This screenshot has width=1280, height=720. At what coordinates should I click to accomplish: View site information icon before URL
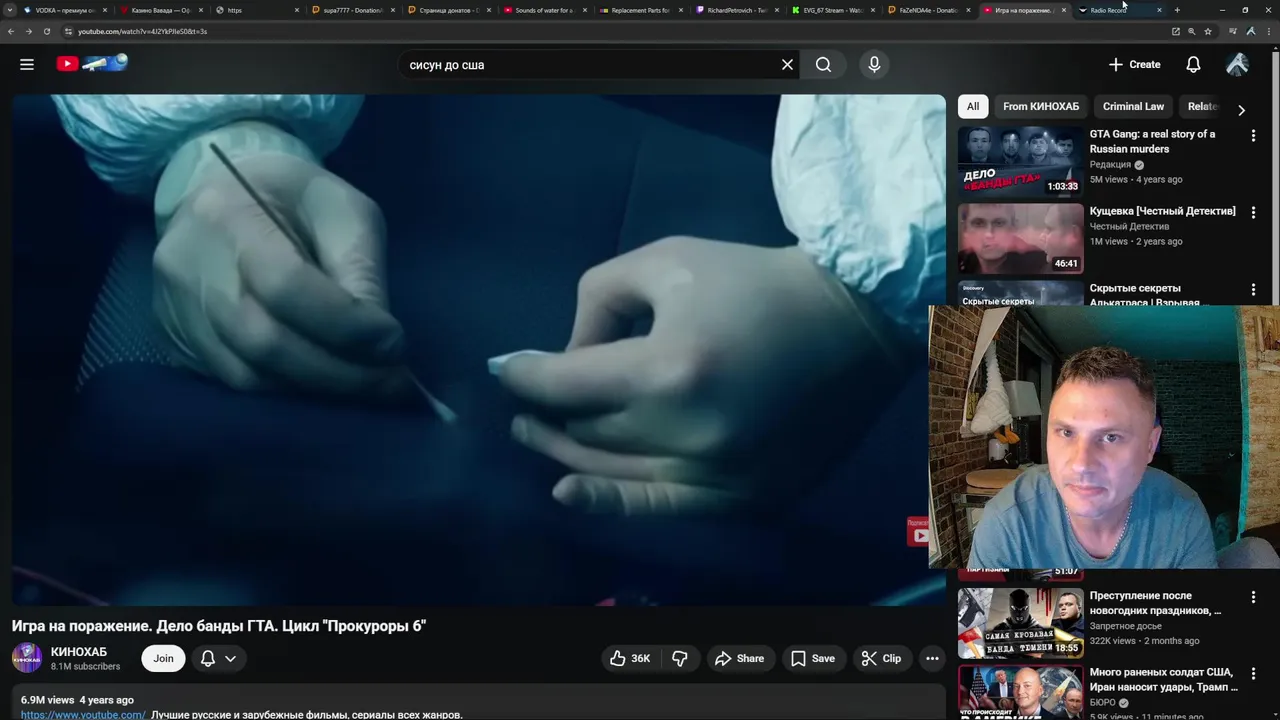68,31
